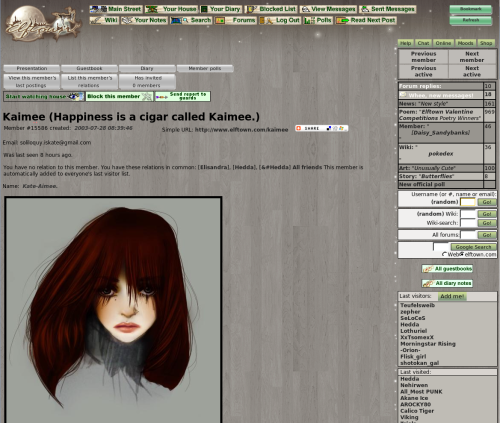
Task: Click the random Wiki input field
Action: pyautogui.click(x=468, y=214)
